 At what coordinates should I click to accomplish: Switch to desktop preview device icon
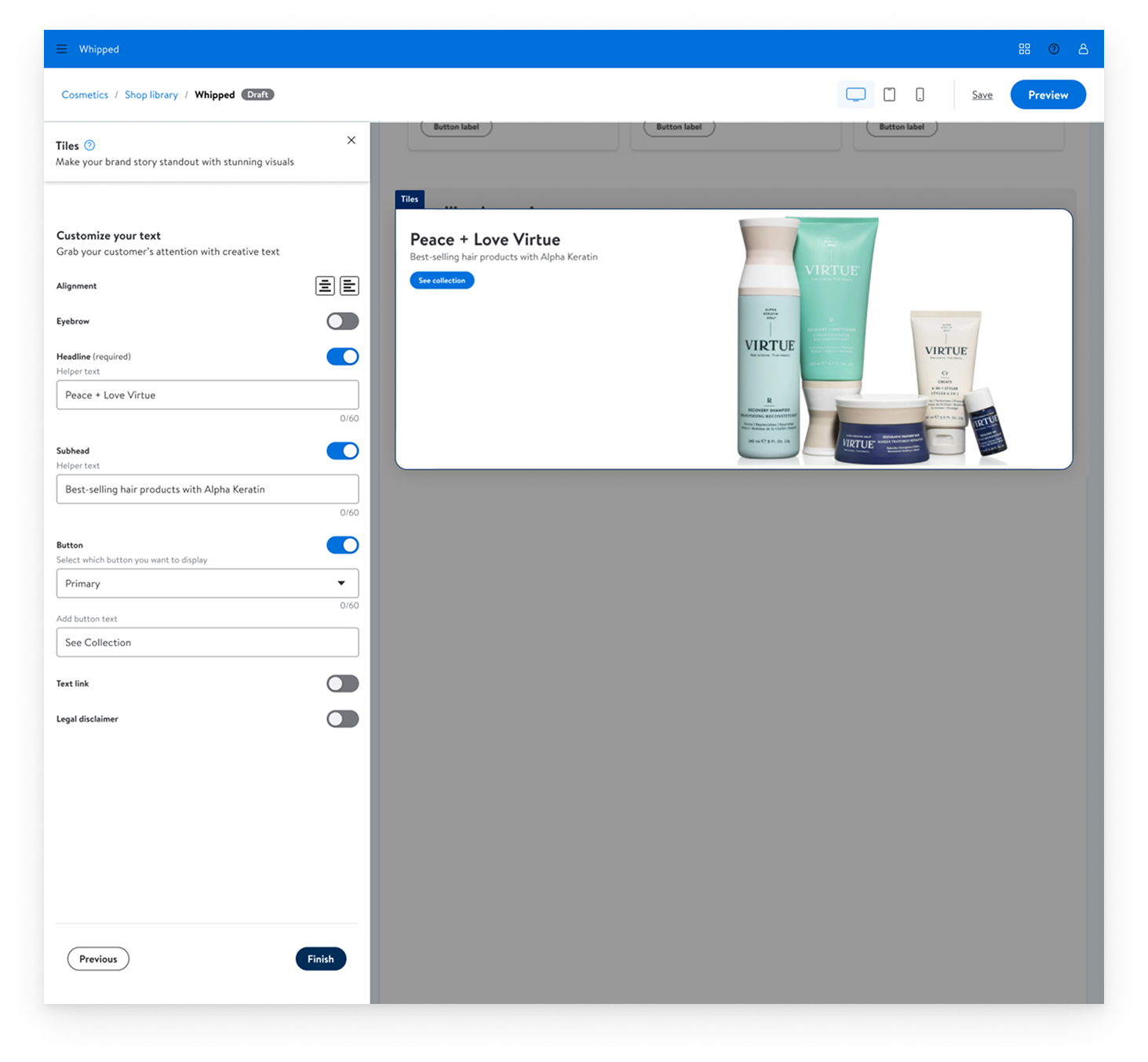pos(855,95)
